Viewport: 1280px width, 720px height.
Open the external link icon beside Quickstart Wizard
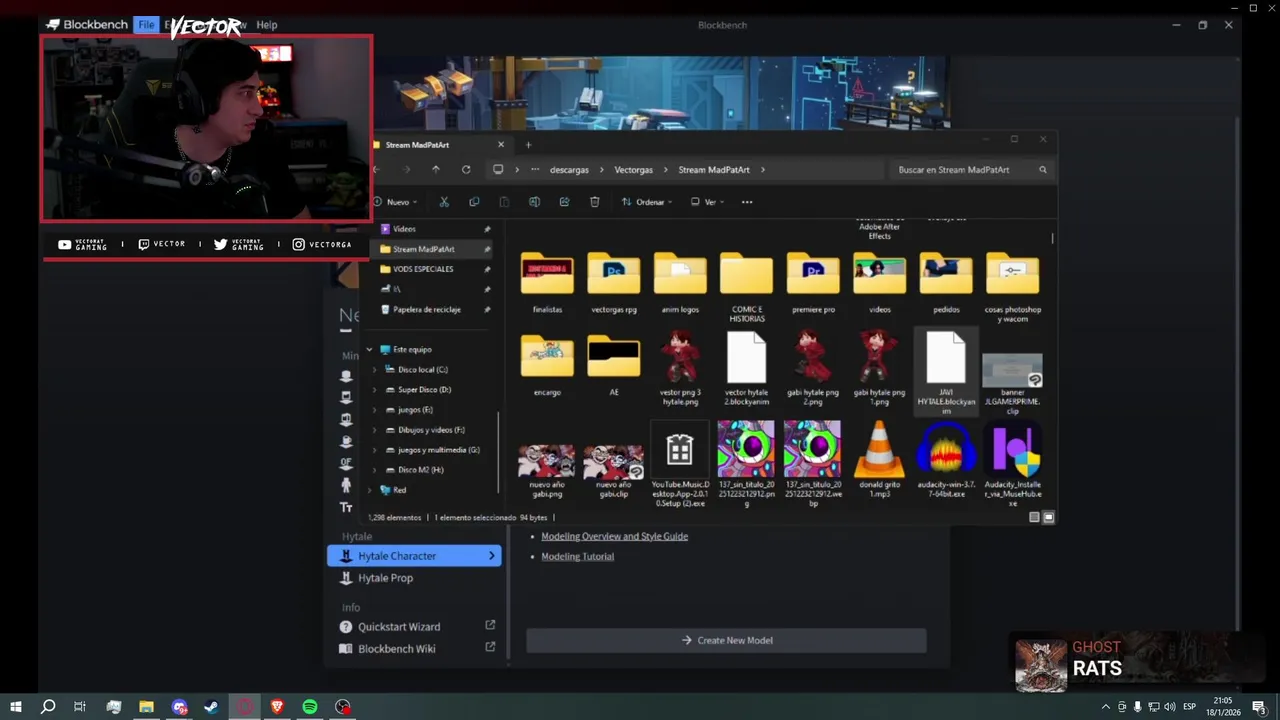pos(490,625)
